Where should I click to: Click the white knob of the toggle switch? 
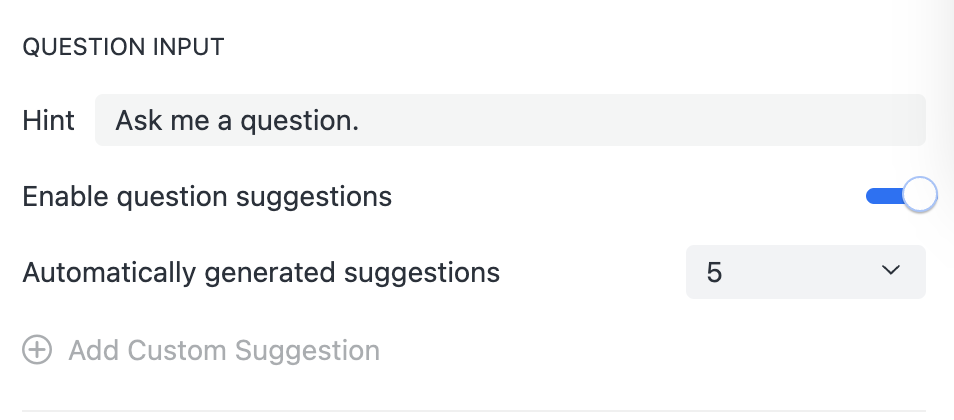pyautogui.click(x=919, y=195)
